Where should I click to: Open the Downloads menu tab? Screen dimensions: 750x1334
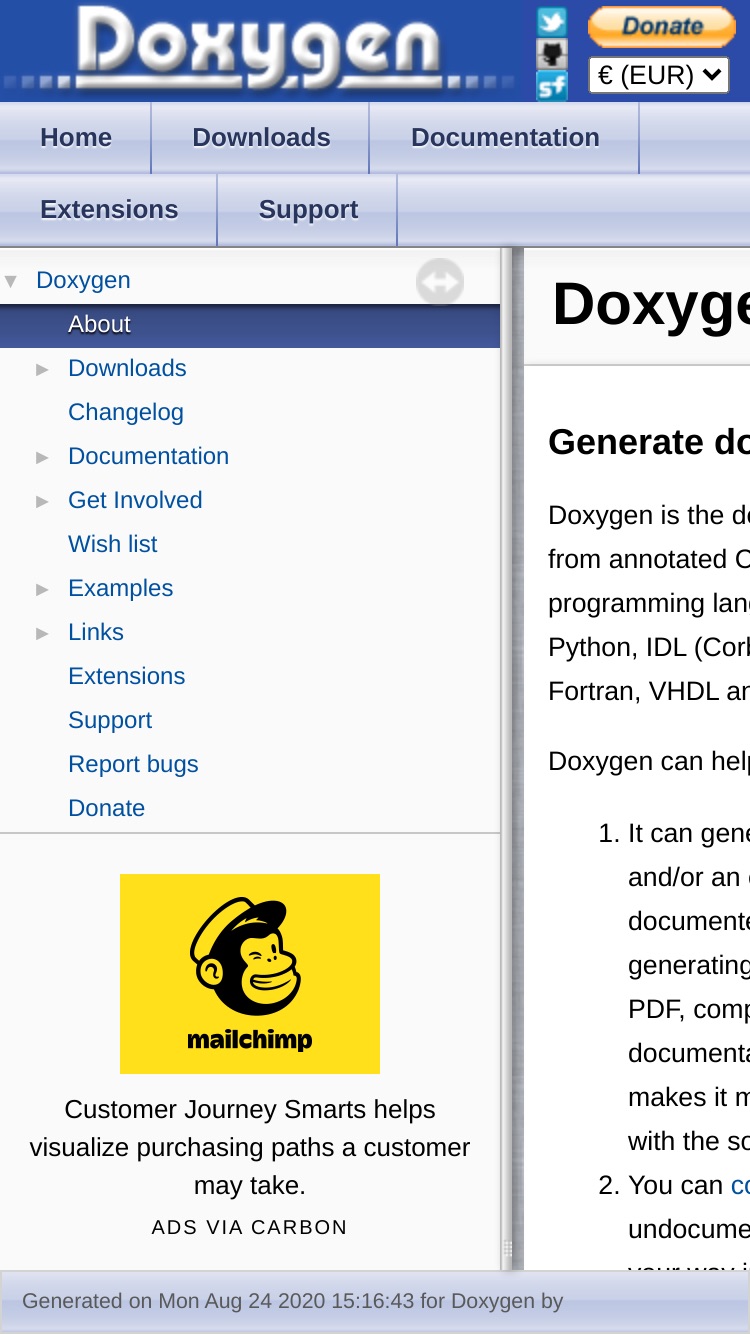261,137
